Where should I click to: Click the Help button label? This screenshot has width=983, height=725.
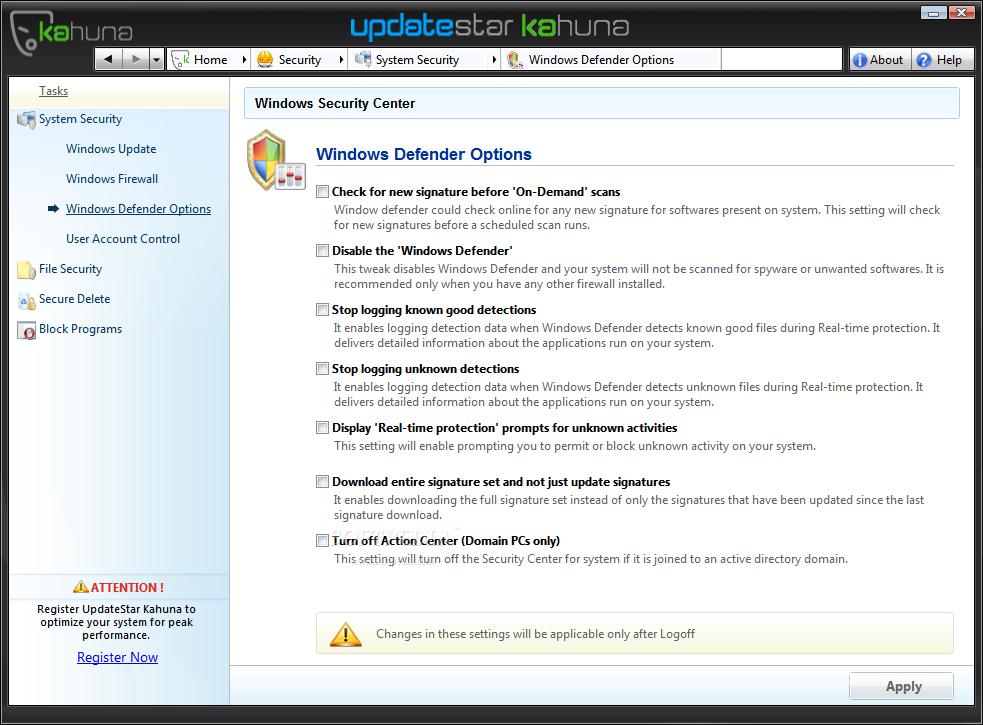pos(949,60)
